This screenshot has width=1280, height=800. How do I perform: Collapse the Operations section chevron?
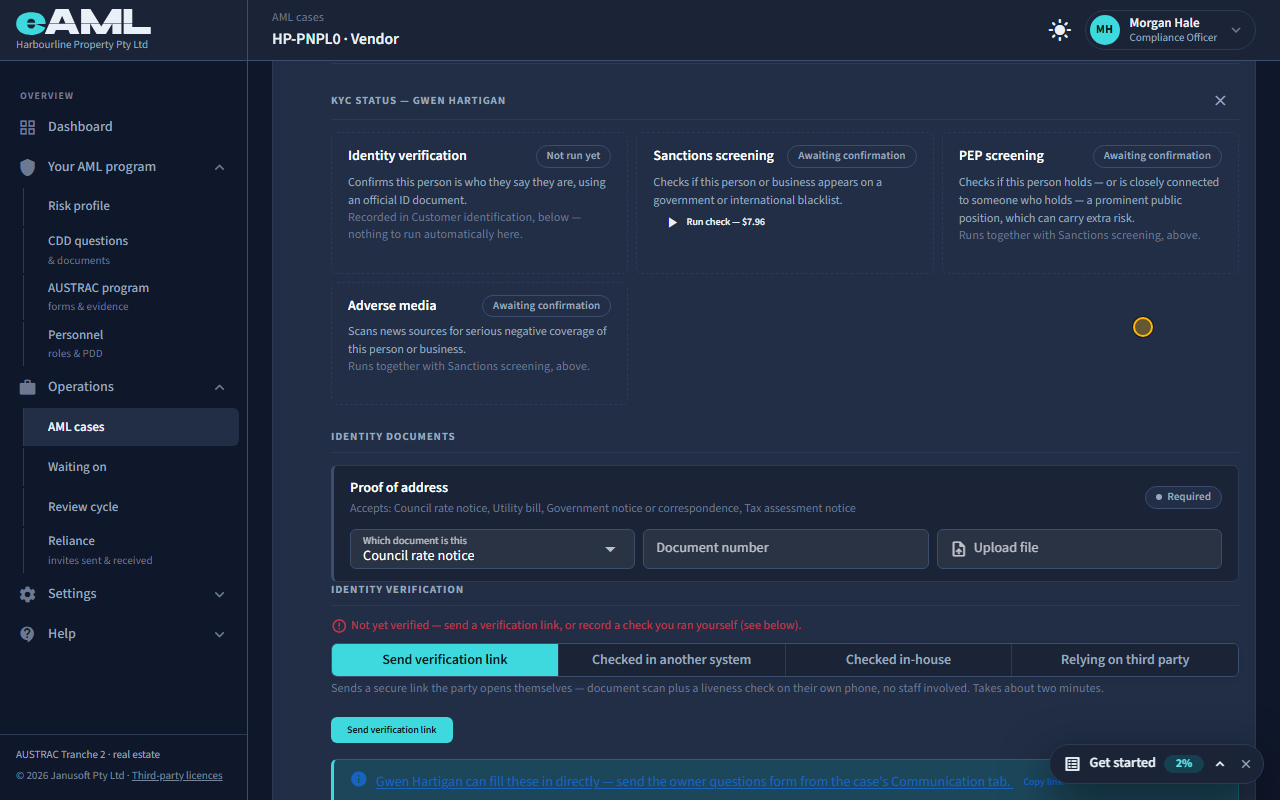(220, 387)
